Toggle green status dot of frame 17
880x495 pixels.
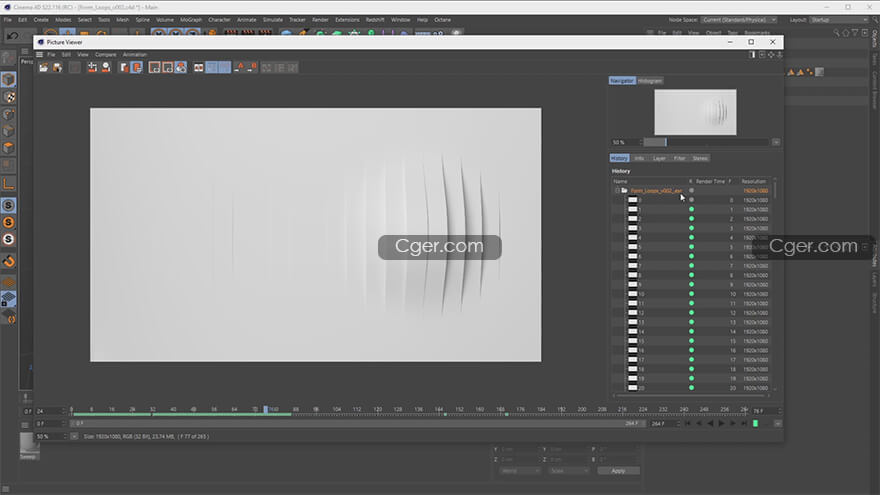click(x=691, y=360)
